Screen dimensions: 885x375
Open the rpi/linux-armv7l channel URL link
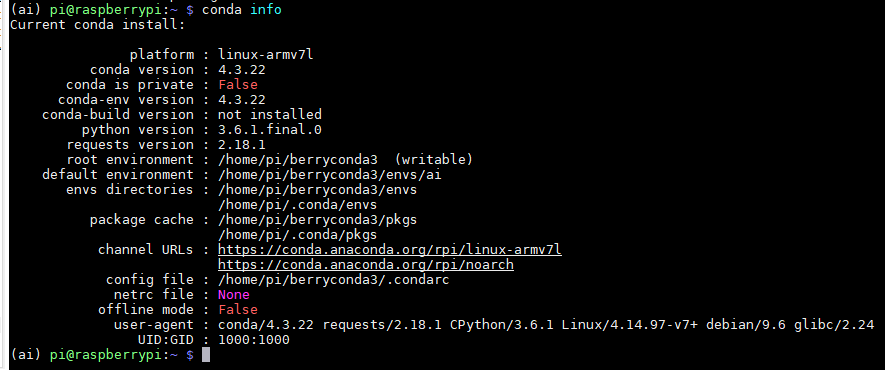(x=389, y=250)
